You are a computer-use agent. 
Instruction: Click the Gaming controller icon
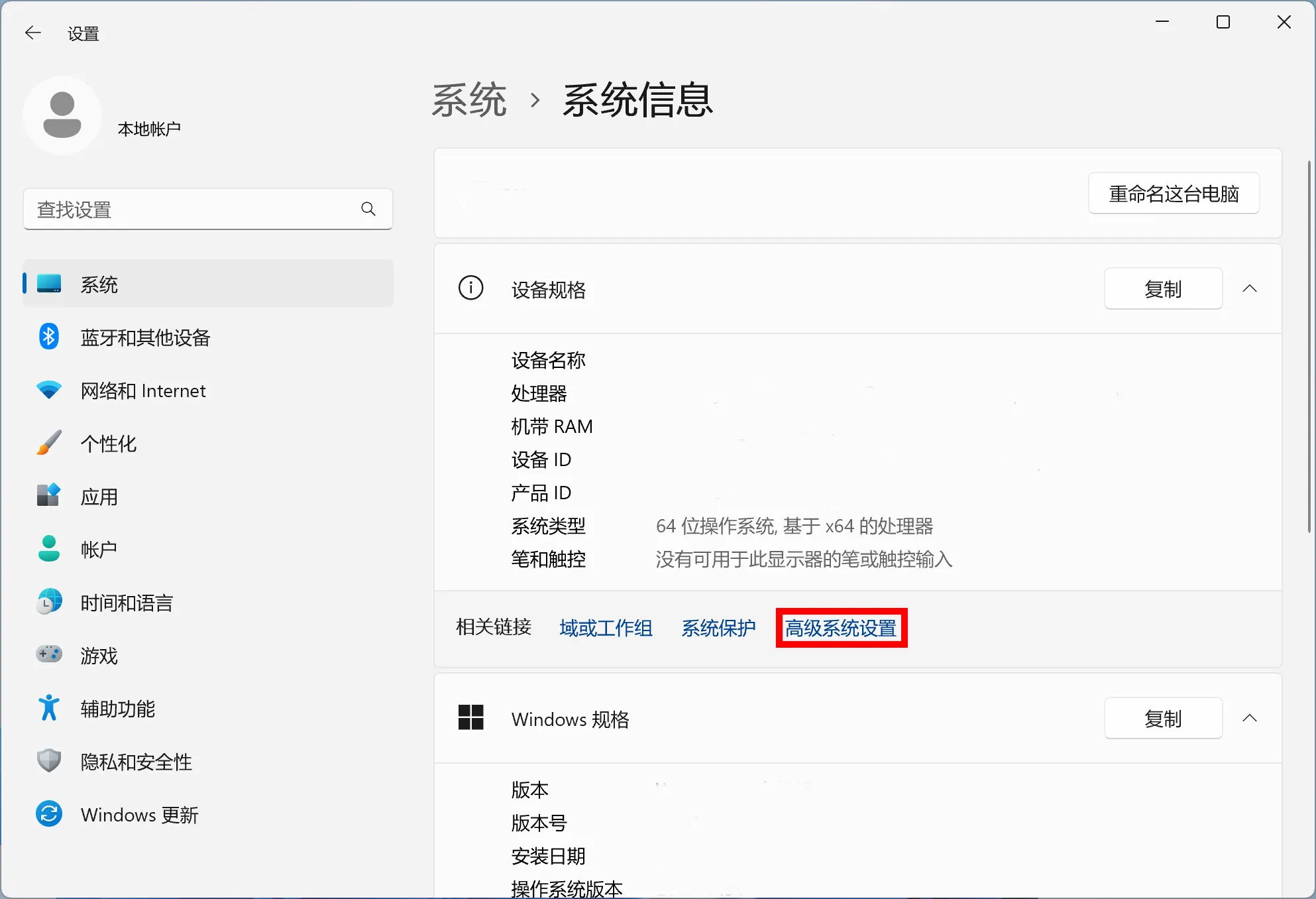[x=49, y=654]
